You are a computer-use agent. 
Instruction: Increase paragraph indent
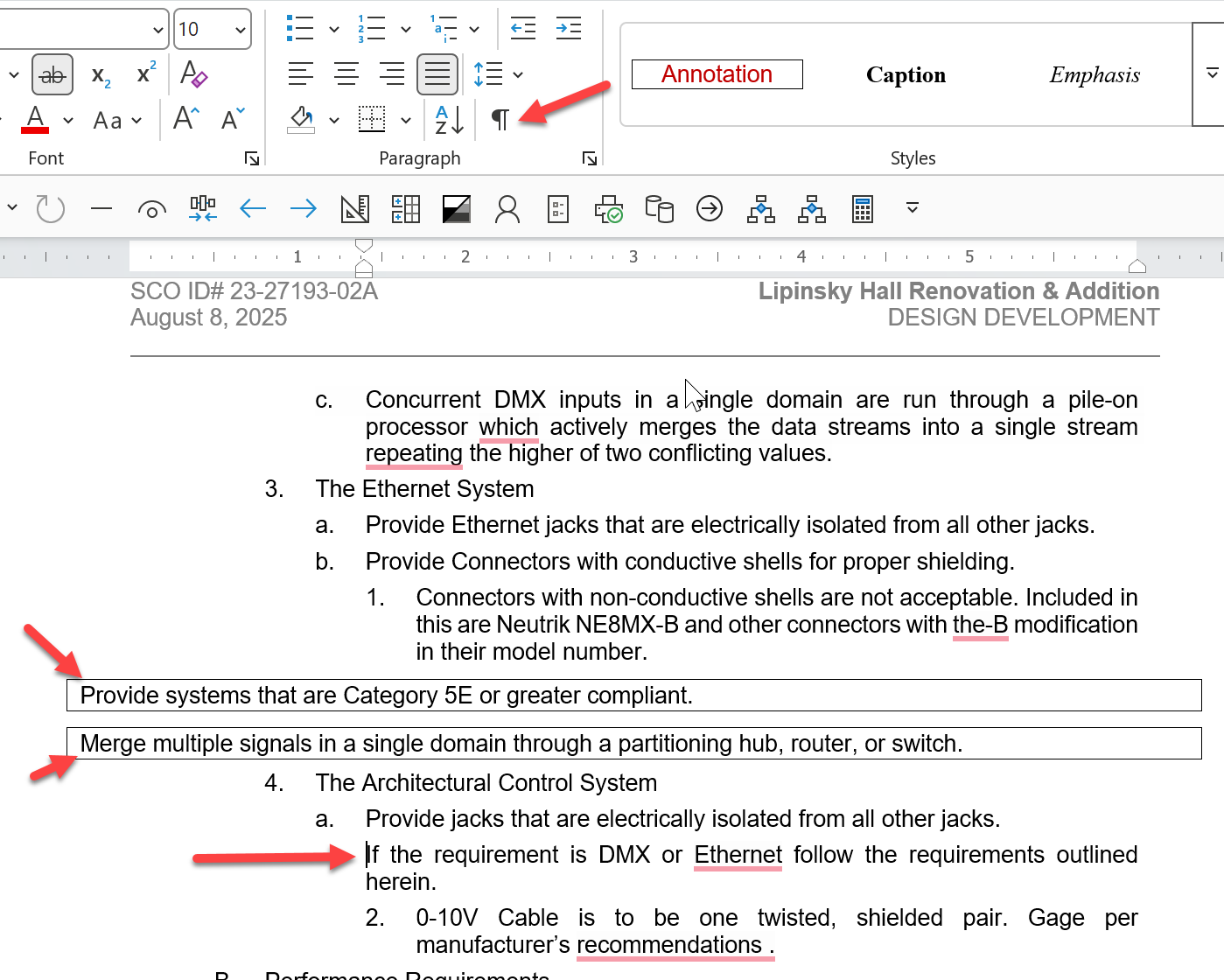(569, 29)
